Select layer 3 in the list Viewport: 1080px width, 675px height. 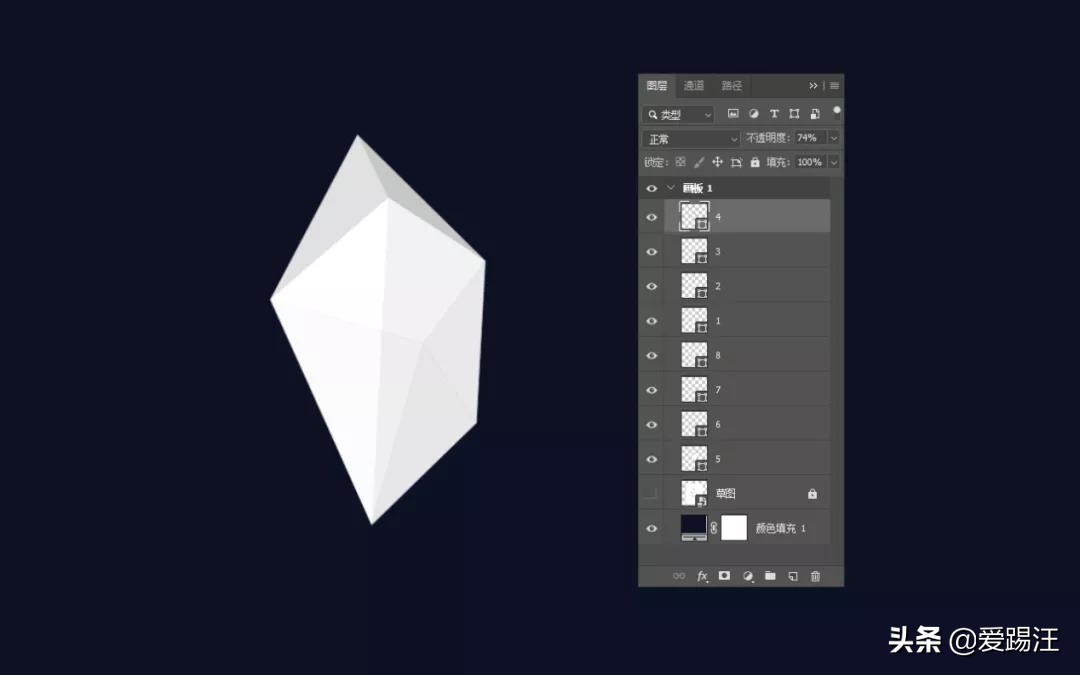[747, 251]
